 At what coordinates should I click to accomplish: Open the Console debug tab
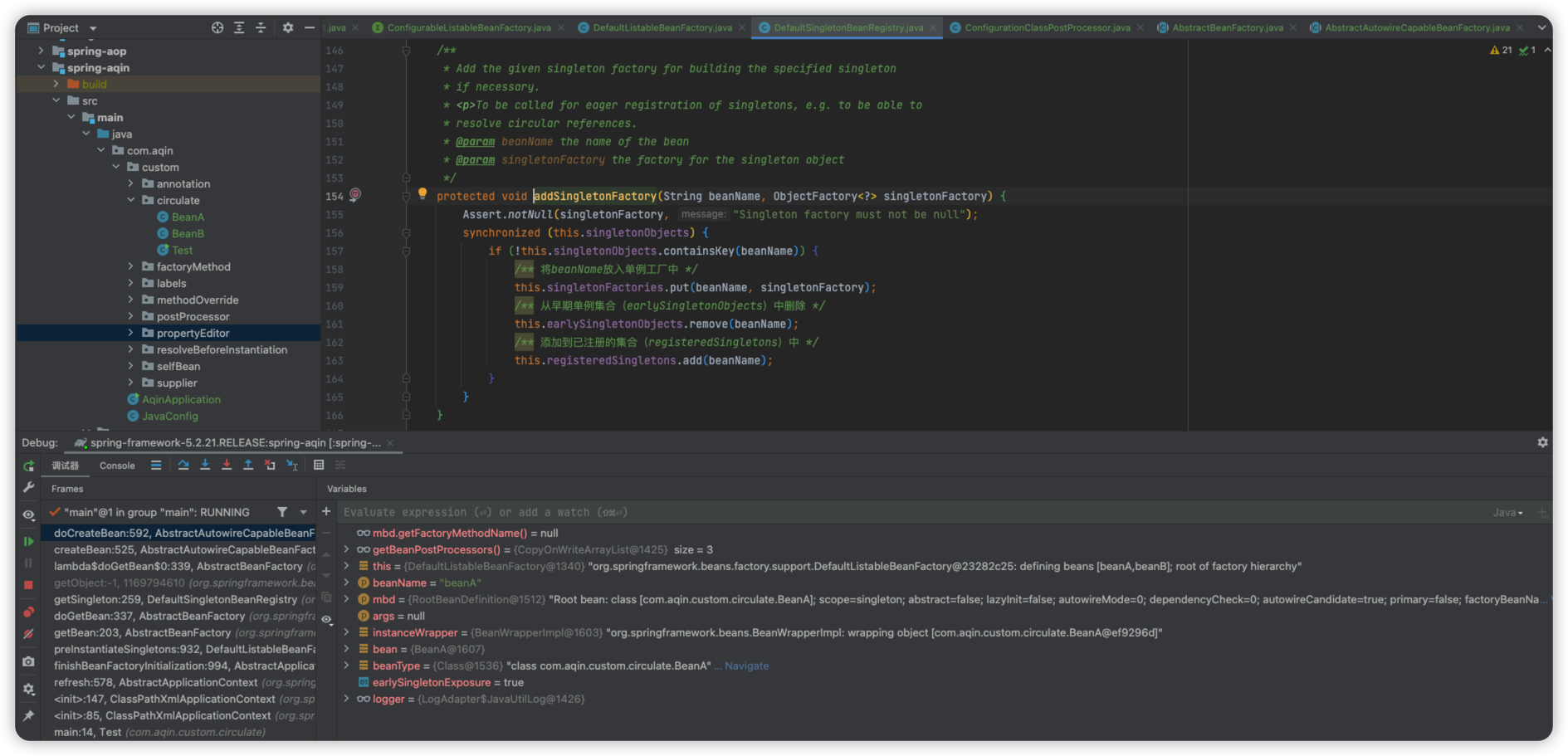[117, 466]
